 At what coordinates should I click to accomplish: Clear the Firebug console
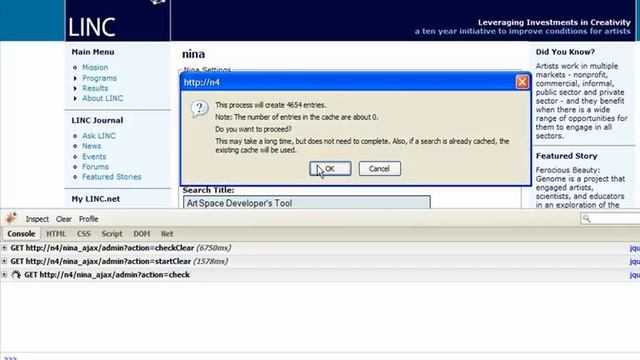coord(64,219)
